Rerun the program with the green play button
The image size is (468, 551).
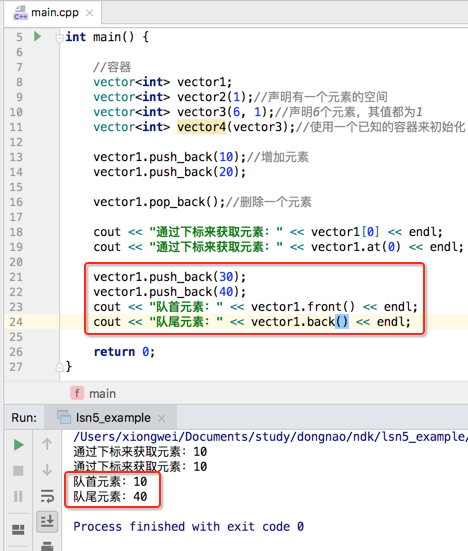(18, 445)
